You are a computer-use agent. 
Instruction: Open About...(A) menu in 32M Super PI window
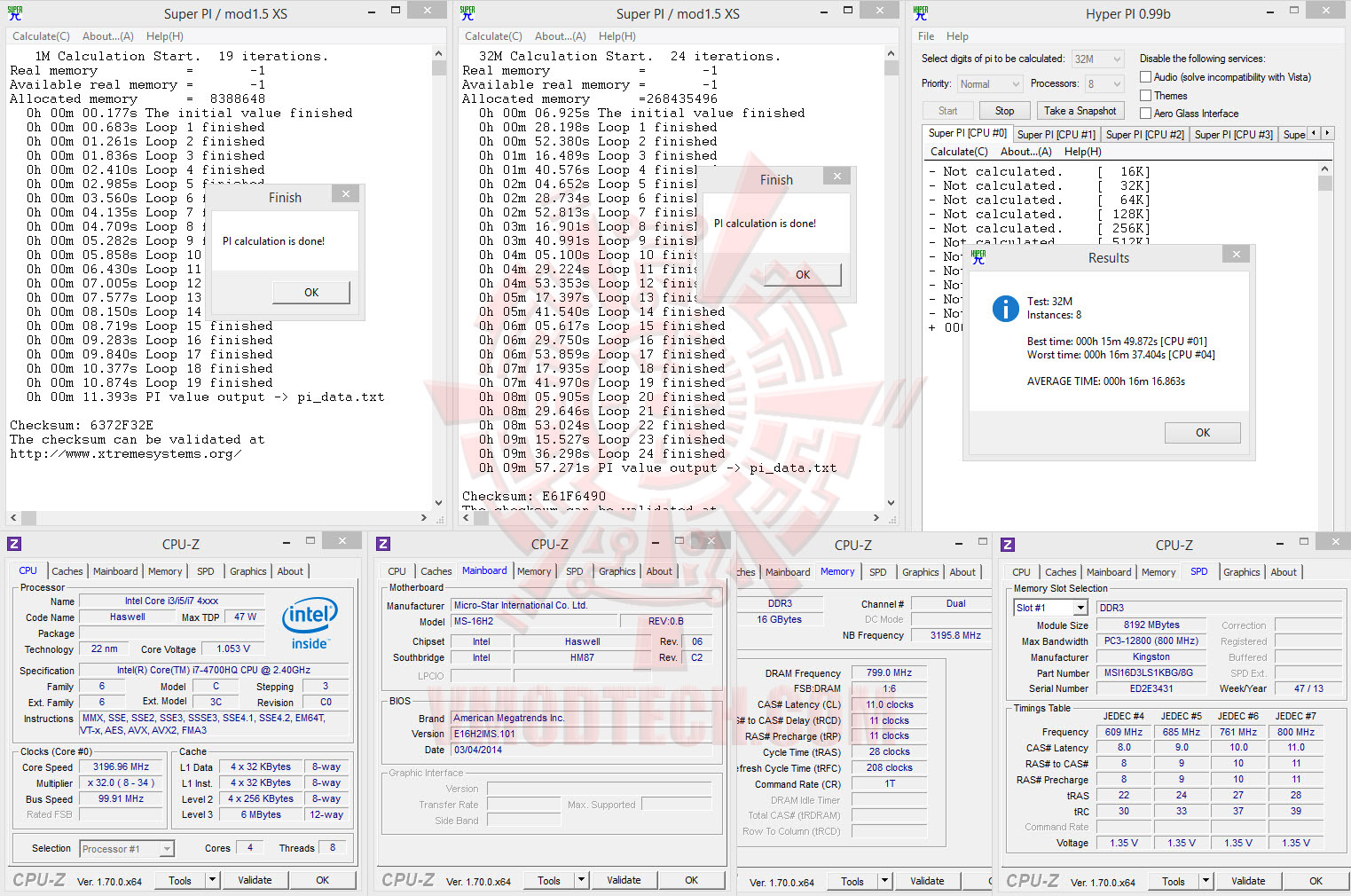[x=560, y=36]
